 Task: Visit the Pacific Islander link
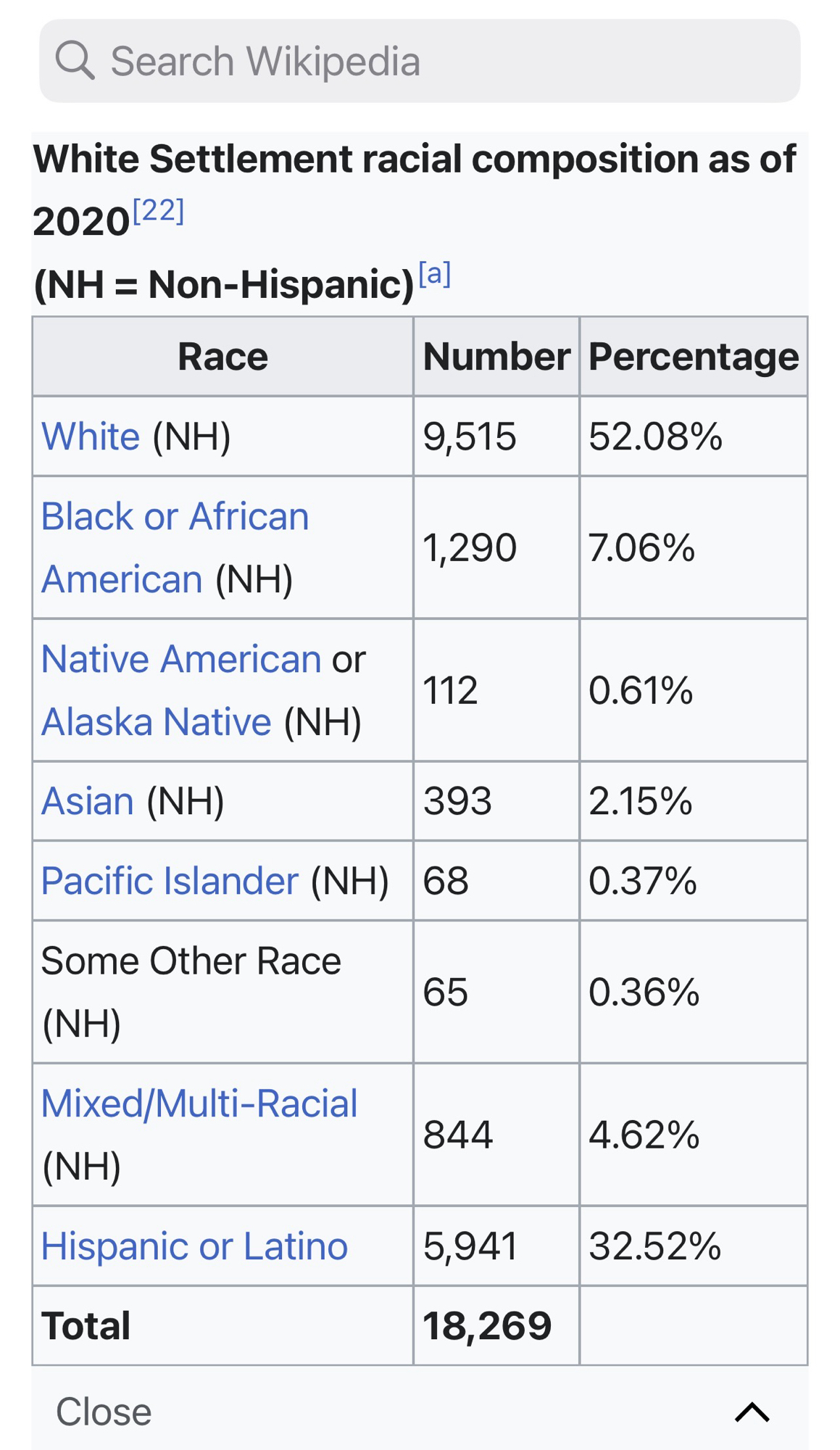tap(170, 881)
